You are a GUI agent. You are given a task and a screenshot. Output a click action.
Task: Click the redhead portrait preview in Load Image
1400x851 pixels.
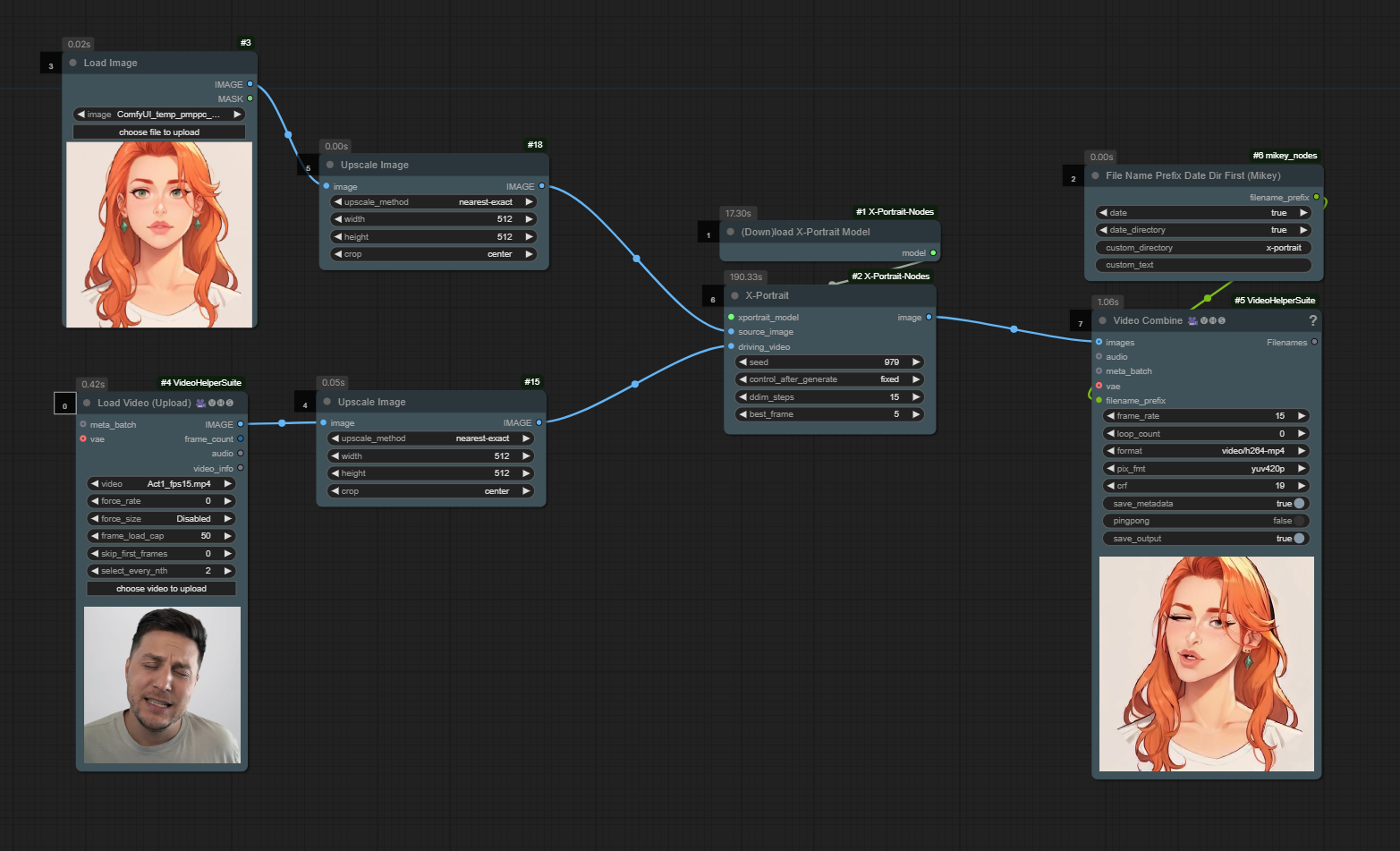coord(159,234)
